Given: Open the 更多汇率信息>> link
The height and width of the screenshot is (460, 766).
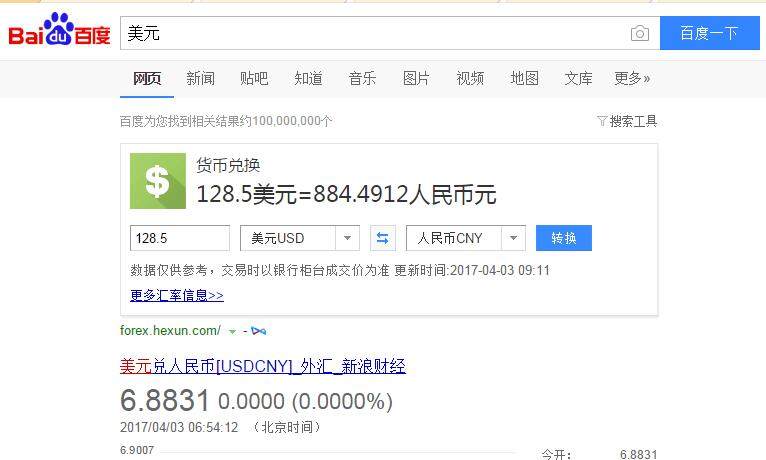Looking at the screenshot, I should pos(177,295).
